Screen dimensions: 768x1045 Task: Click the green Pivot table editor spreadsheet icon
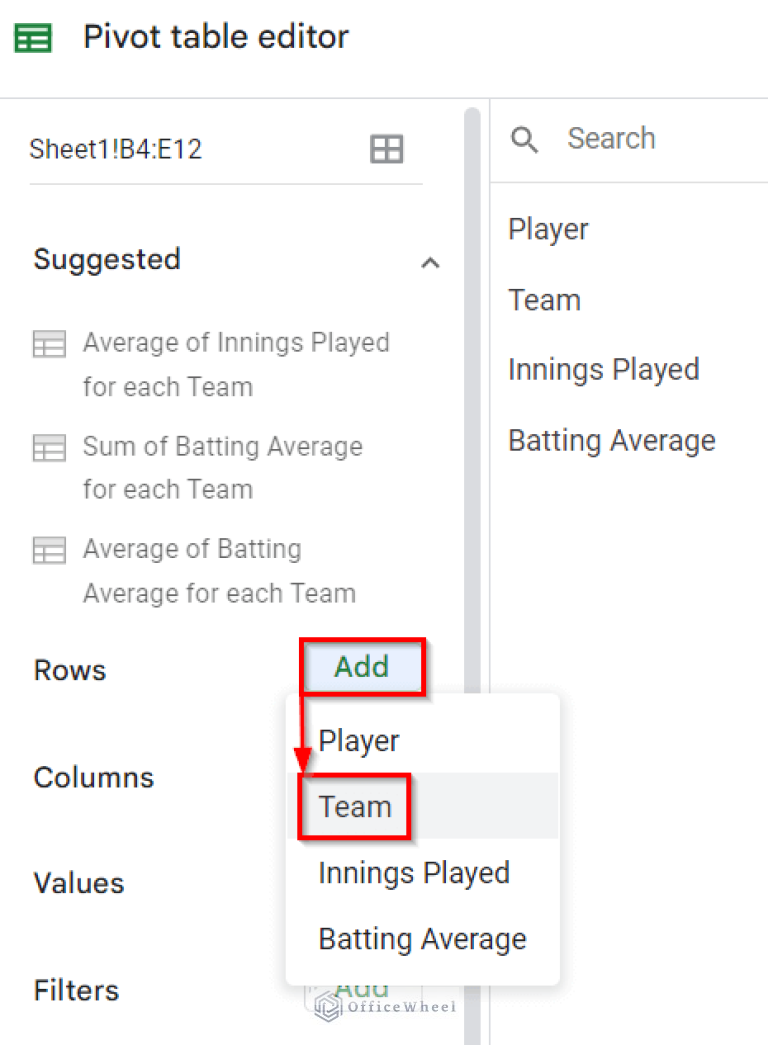click(33, 36)
